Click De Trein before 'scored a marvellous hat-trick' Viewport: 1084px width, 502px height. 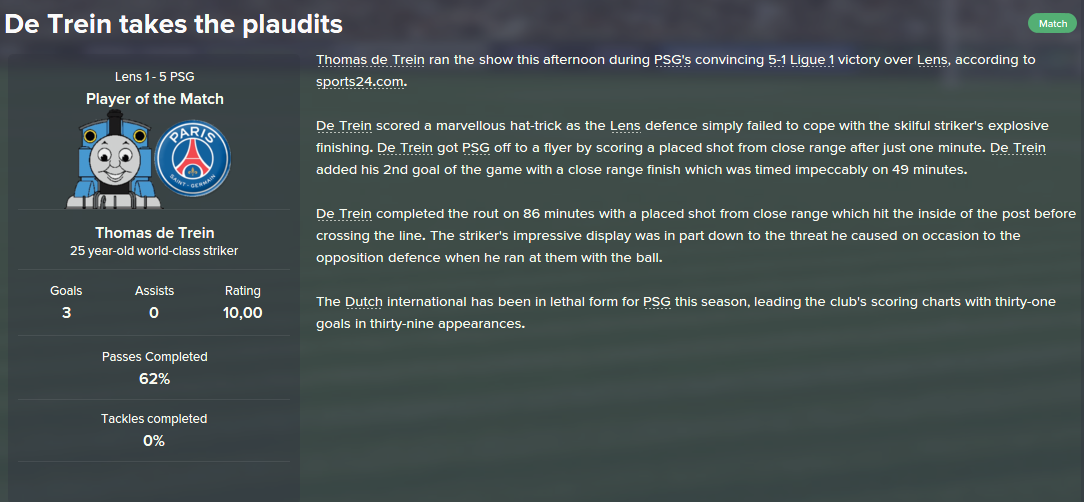click(344, 126)
